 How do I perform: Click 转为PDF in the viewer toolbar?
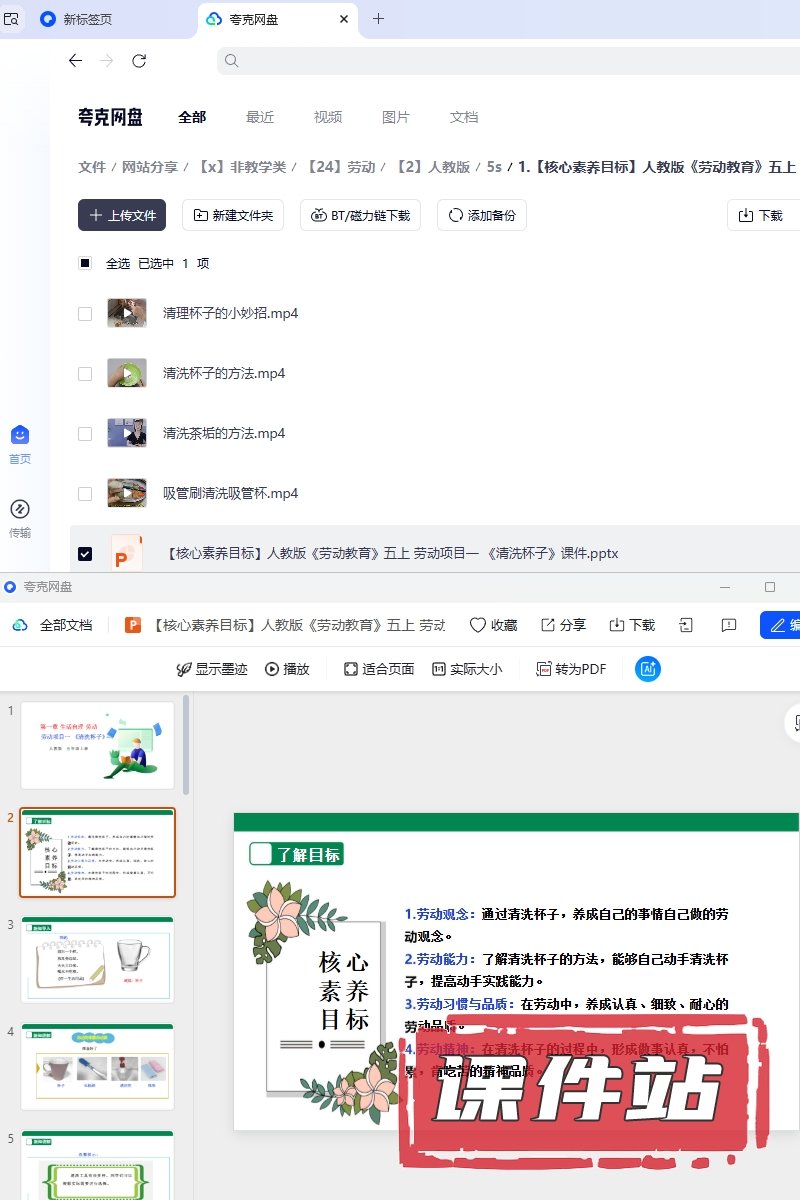(x=571, y=669)
